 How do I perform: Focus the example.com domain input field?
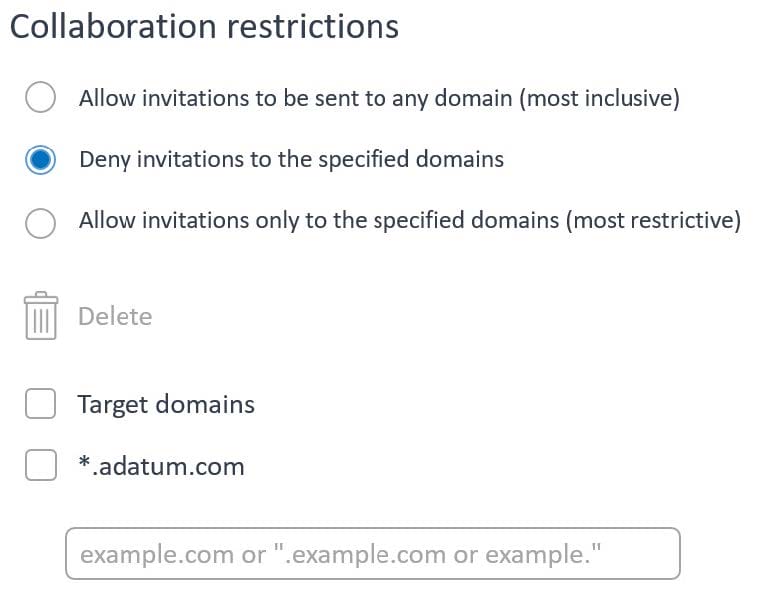coord(372,553)
